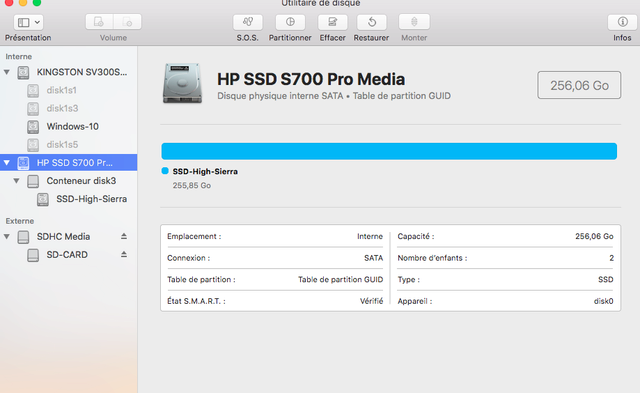640x393 pixels.
Task: Click the Externe section header
Action: coord(20,221)
